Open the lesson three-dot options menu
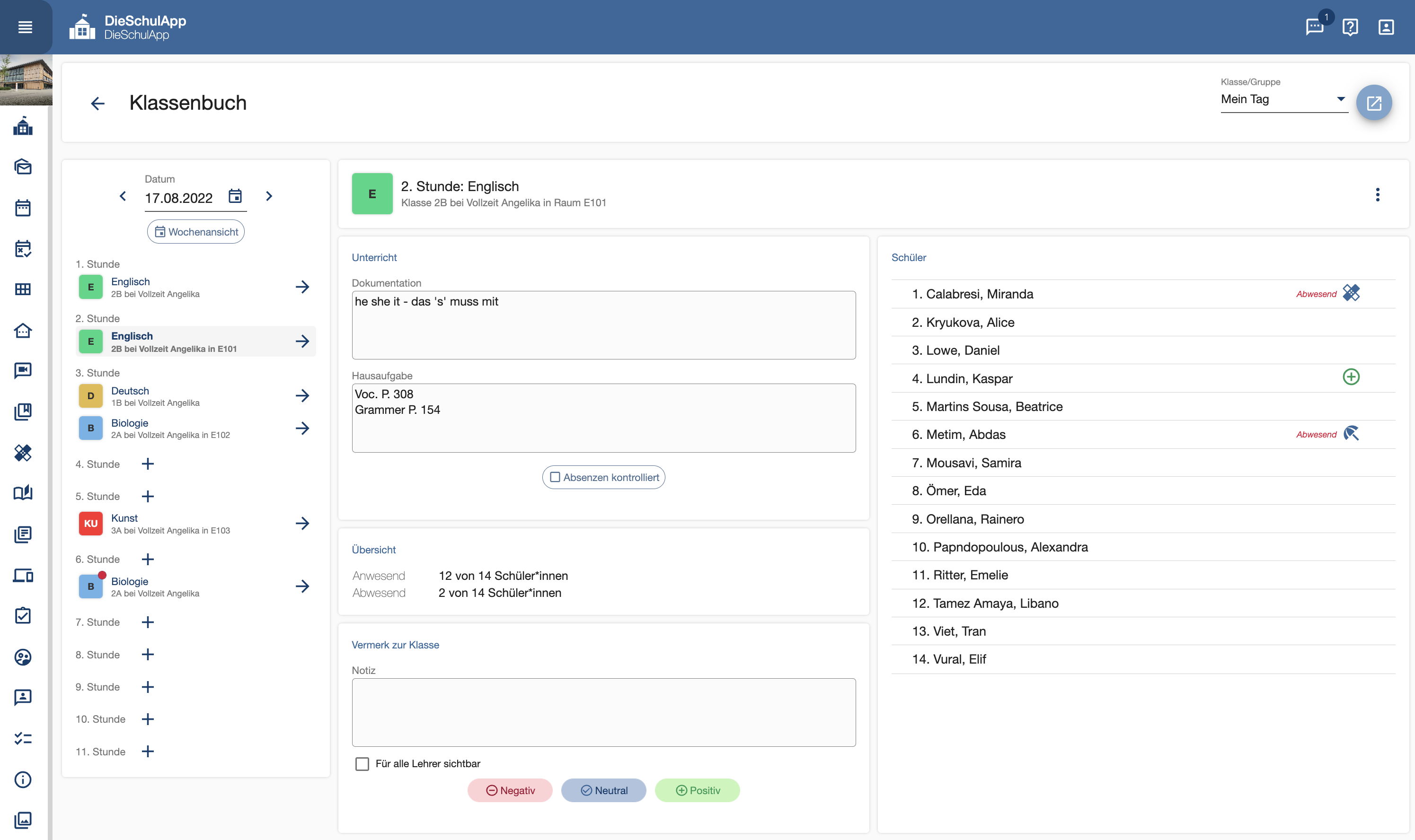The width and height of the screenshot is (1415, 840). point(1378,195)
